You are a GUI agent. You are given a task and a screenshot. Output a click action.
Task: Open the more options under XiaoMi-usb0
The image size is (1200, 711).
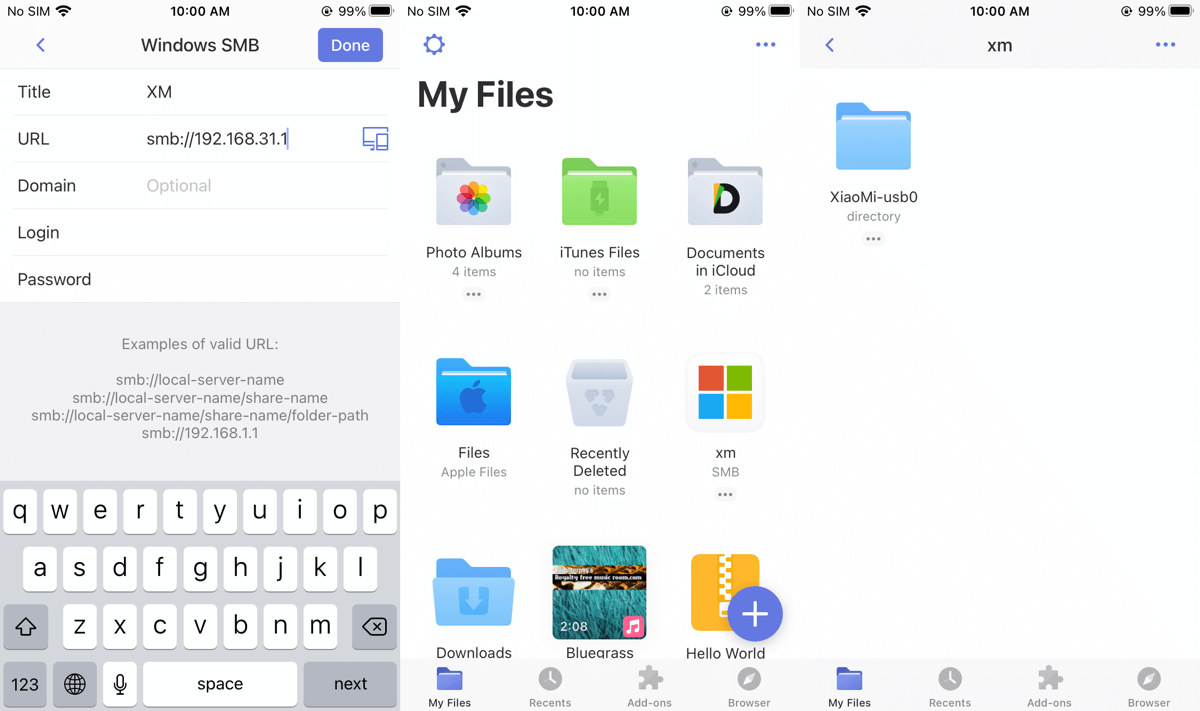(x=873, y=239)
